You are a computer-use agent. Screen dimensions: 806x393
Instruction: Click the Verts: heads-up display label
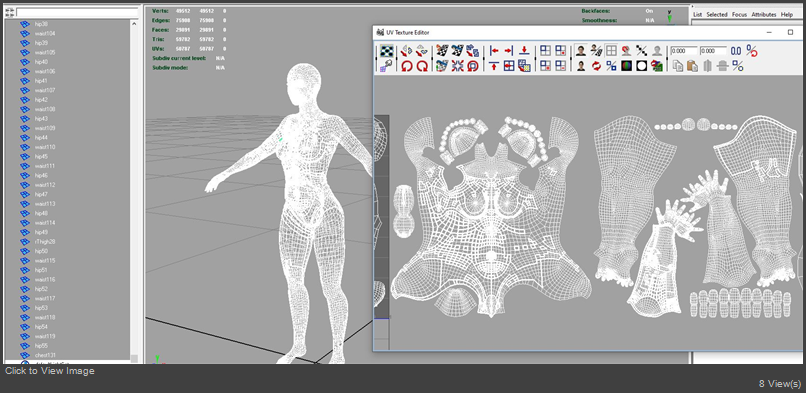pos(160,11)
